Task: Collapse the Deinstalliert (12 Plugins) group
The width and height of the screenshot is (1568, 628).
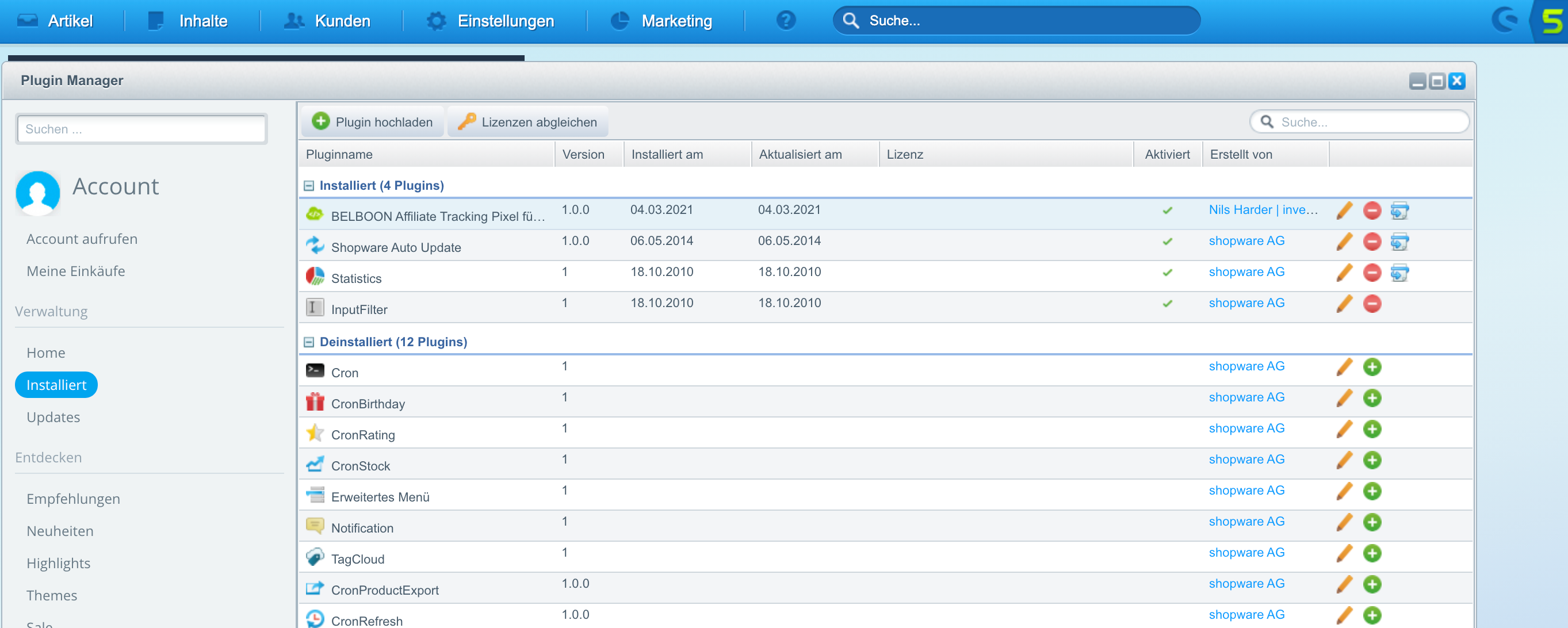Action: pos(309,342)
